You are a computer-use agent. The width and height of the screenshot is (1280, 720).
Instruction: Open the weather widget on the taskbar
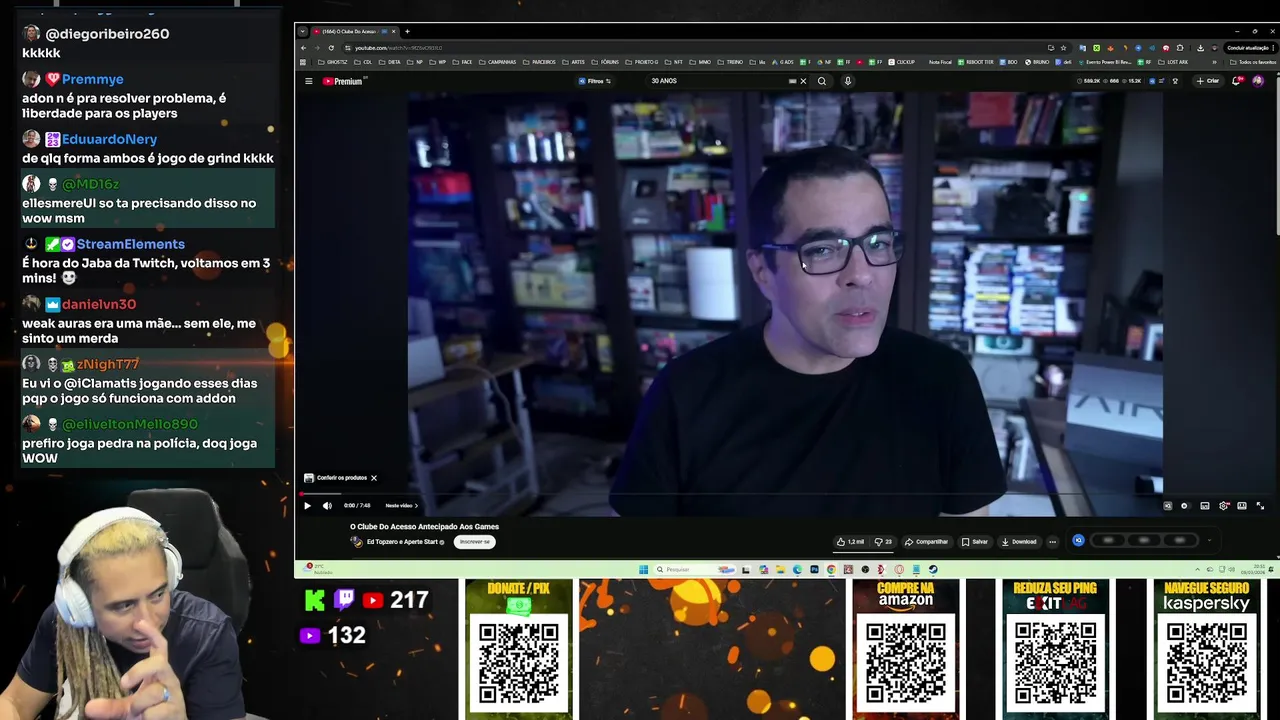(318, 568)
